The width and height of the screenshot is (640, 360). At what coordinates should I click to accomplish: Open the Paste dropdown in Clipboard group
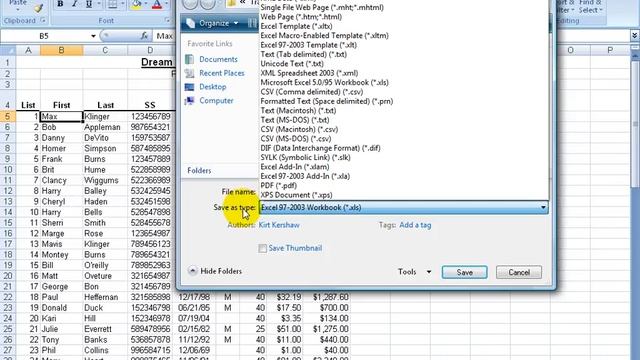point(18,9)
